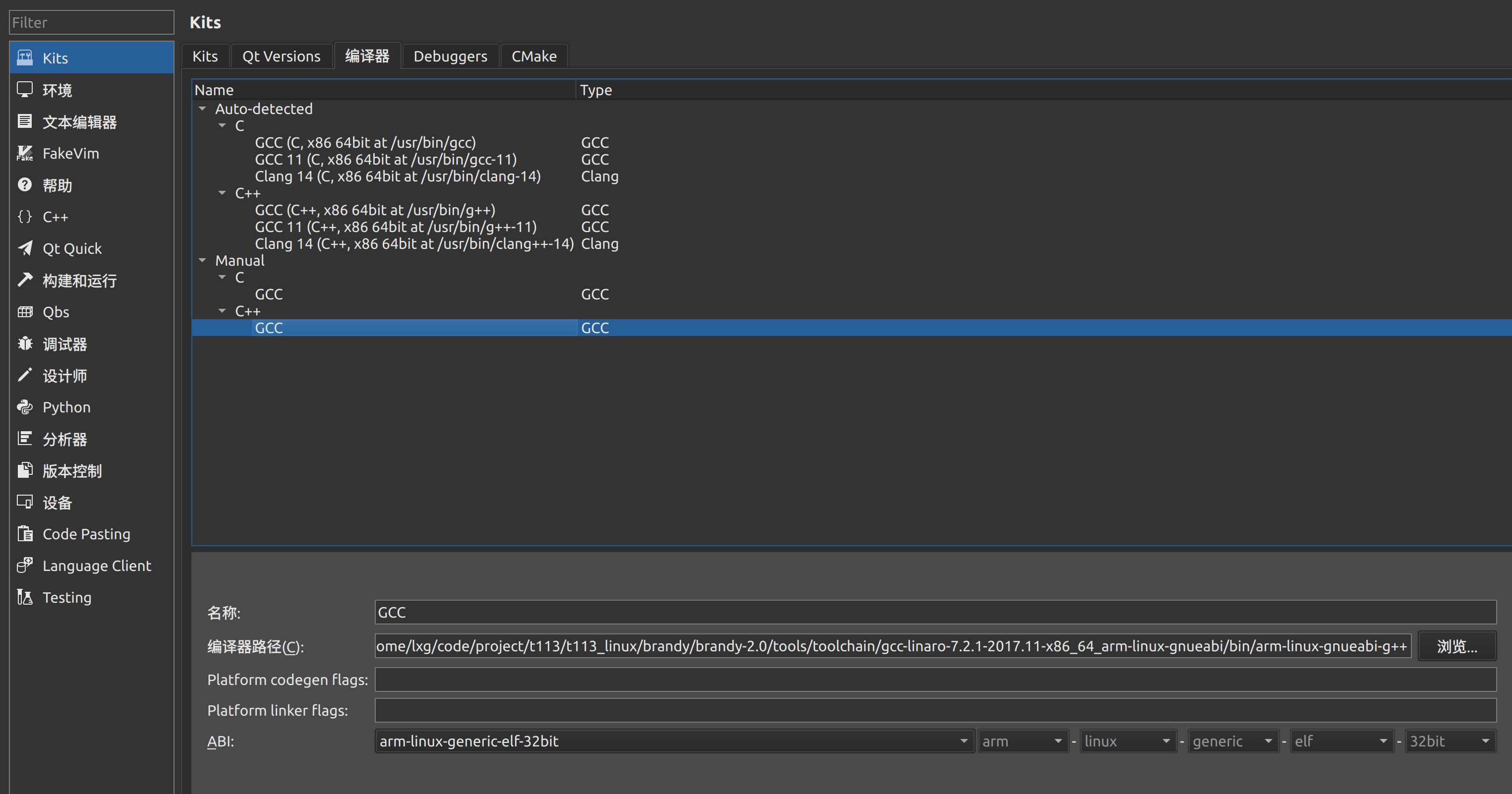Collapse the C++ group under Auto-detected
The width and height of the screenshot is (1512, 794).
(222, 193)
